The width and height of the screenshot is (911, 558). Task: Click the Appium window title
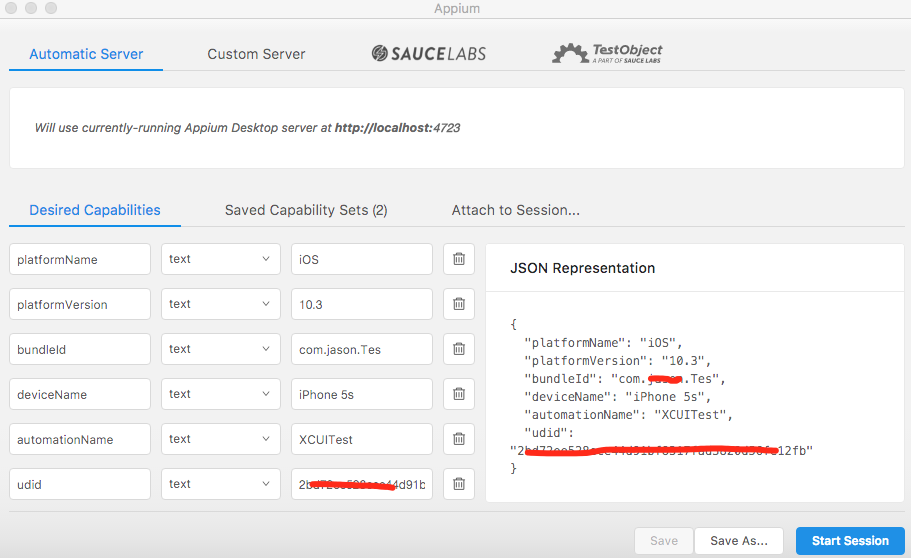(x=457, y=8)
